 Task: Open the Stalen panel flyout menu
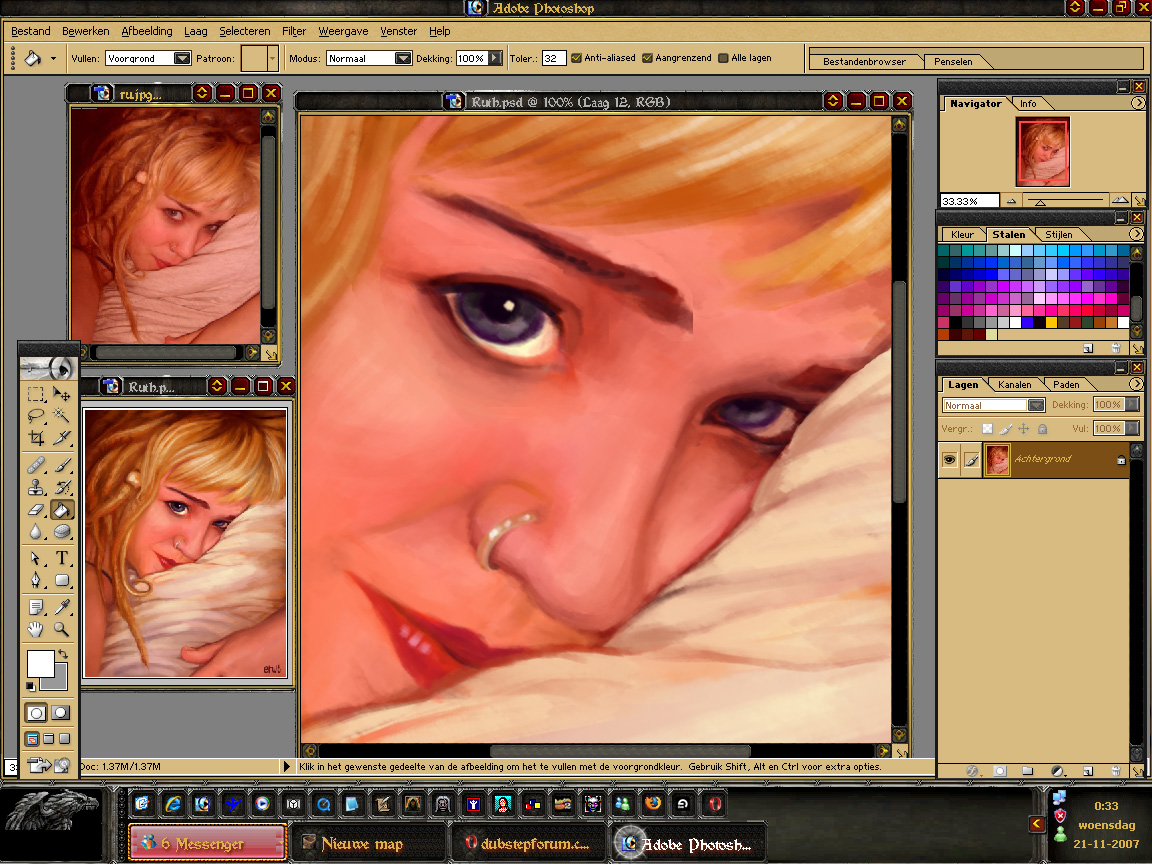1136,234
